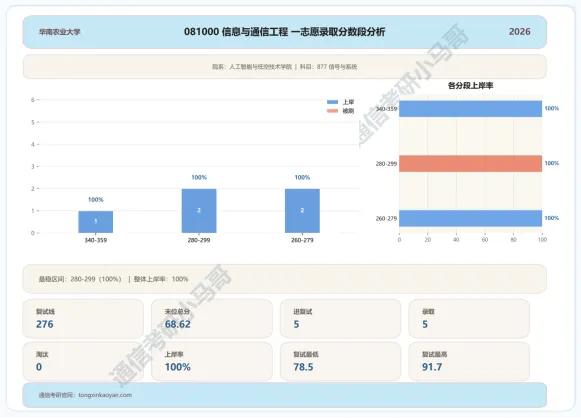Screen dimensions: 581x418
Task: Select the 280-299 vertical bar
Action: (199, 211)
